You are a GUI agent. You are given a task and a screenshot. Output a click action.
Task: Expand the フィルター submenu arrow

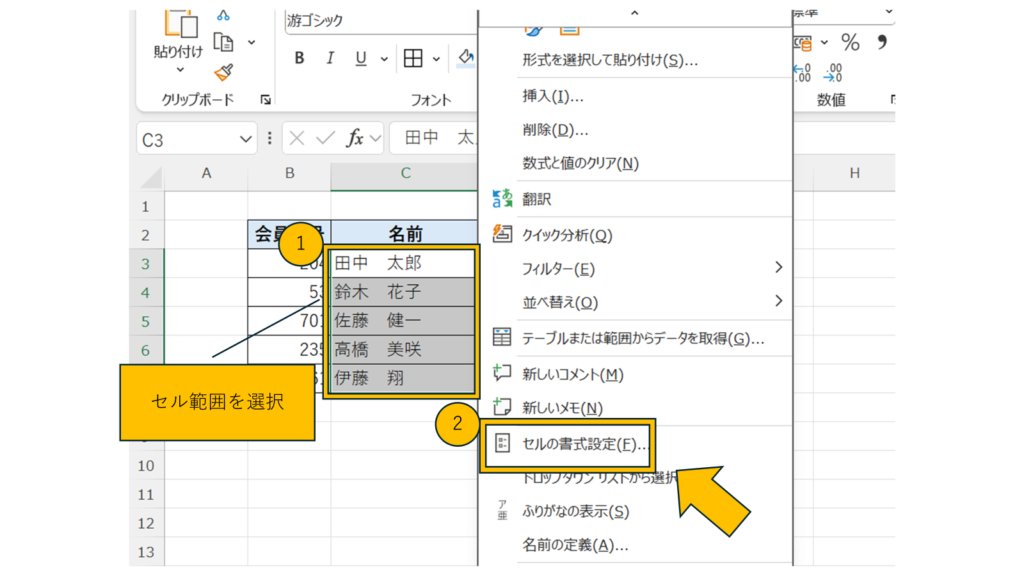(x=778, y=268)
